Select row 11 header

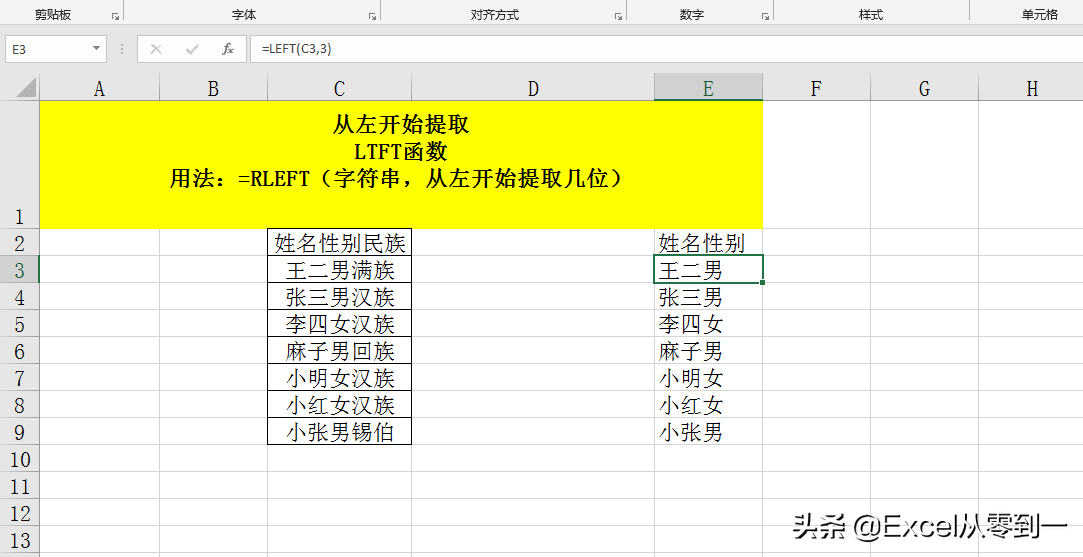pyautogui.click(x=19, y=487)
